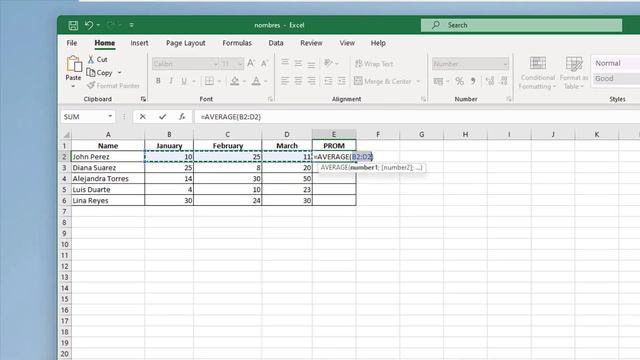
Task: Open Customize Quick Access Toolbar arrow
Action: pyautogui.click(x=131, y=25)
